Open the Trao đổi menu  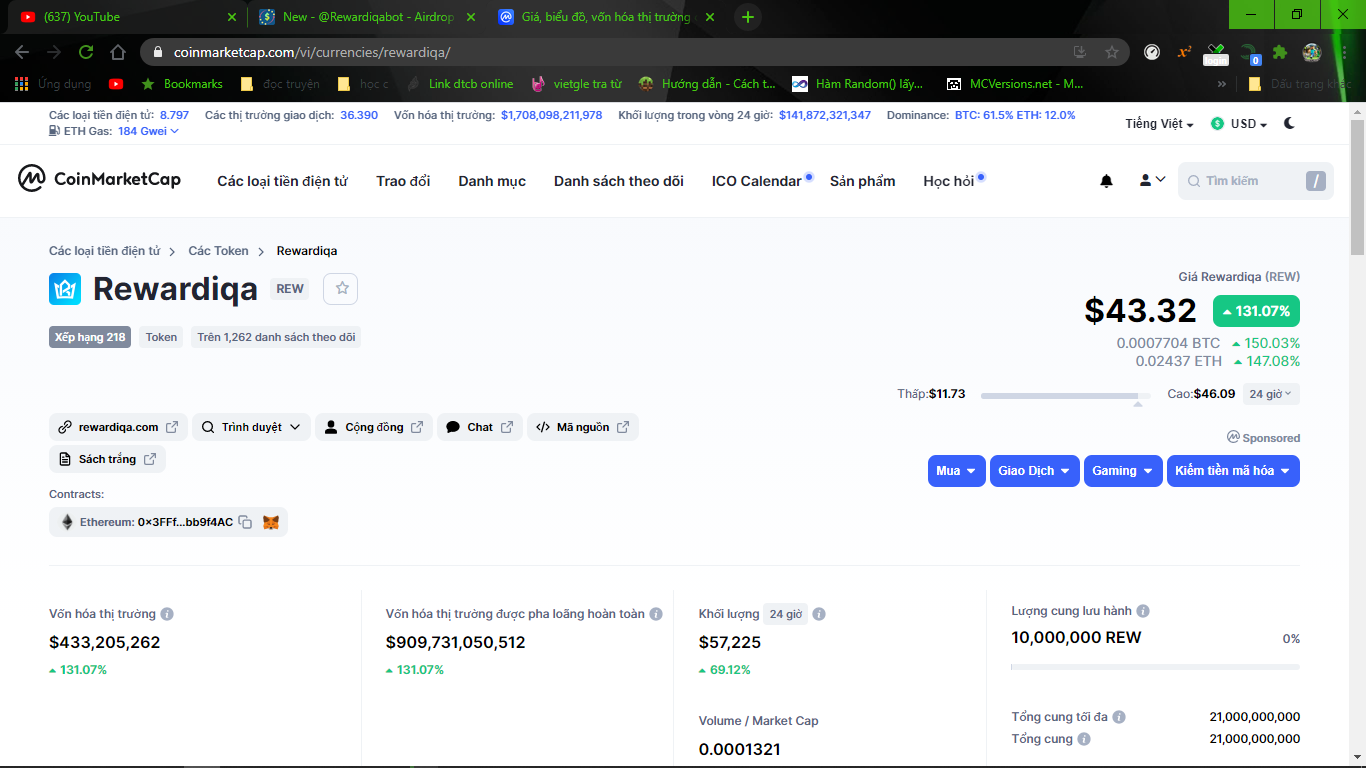(403, 181)
